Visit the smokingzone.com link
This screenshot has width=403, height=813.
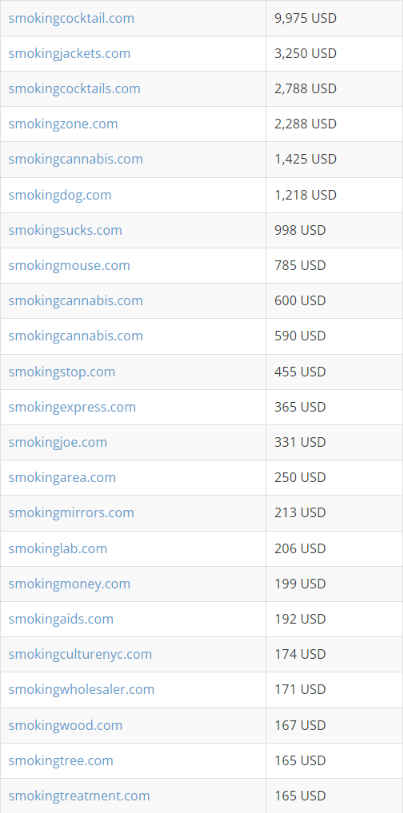pos(63,124)
